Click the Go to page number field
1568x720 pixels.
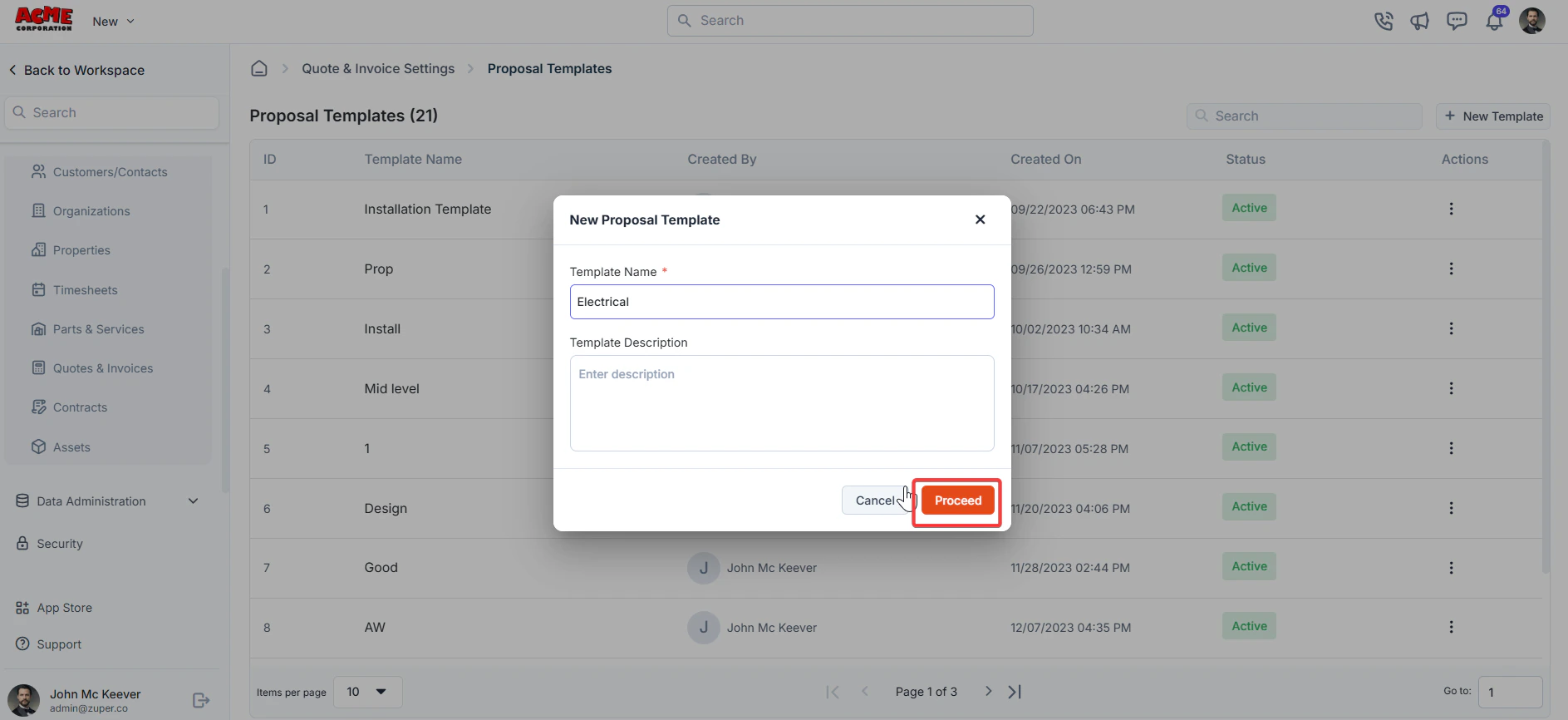(1510, 692)
